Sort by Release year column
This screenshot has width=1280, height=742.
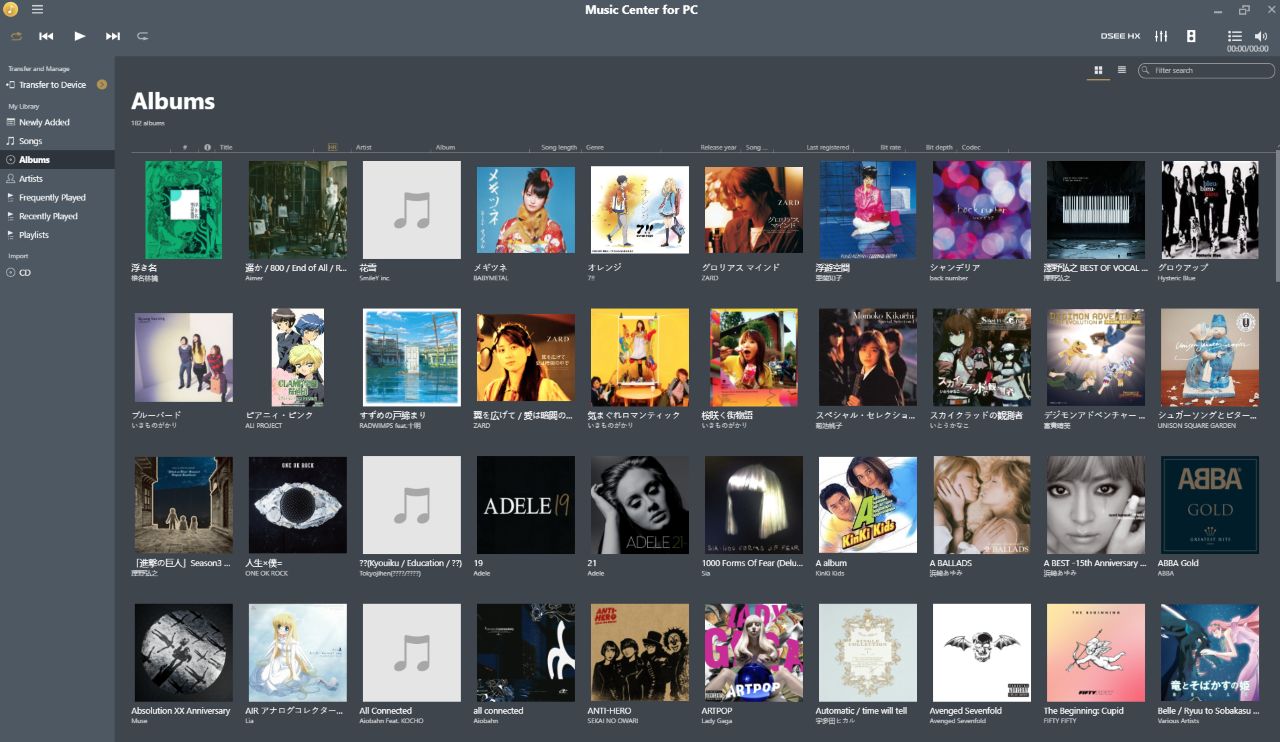click(x=718, y=147)
